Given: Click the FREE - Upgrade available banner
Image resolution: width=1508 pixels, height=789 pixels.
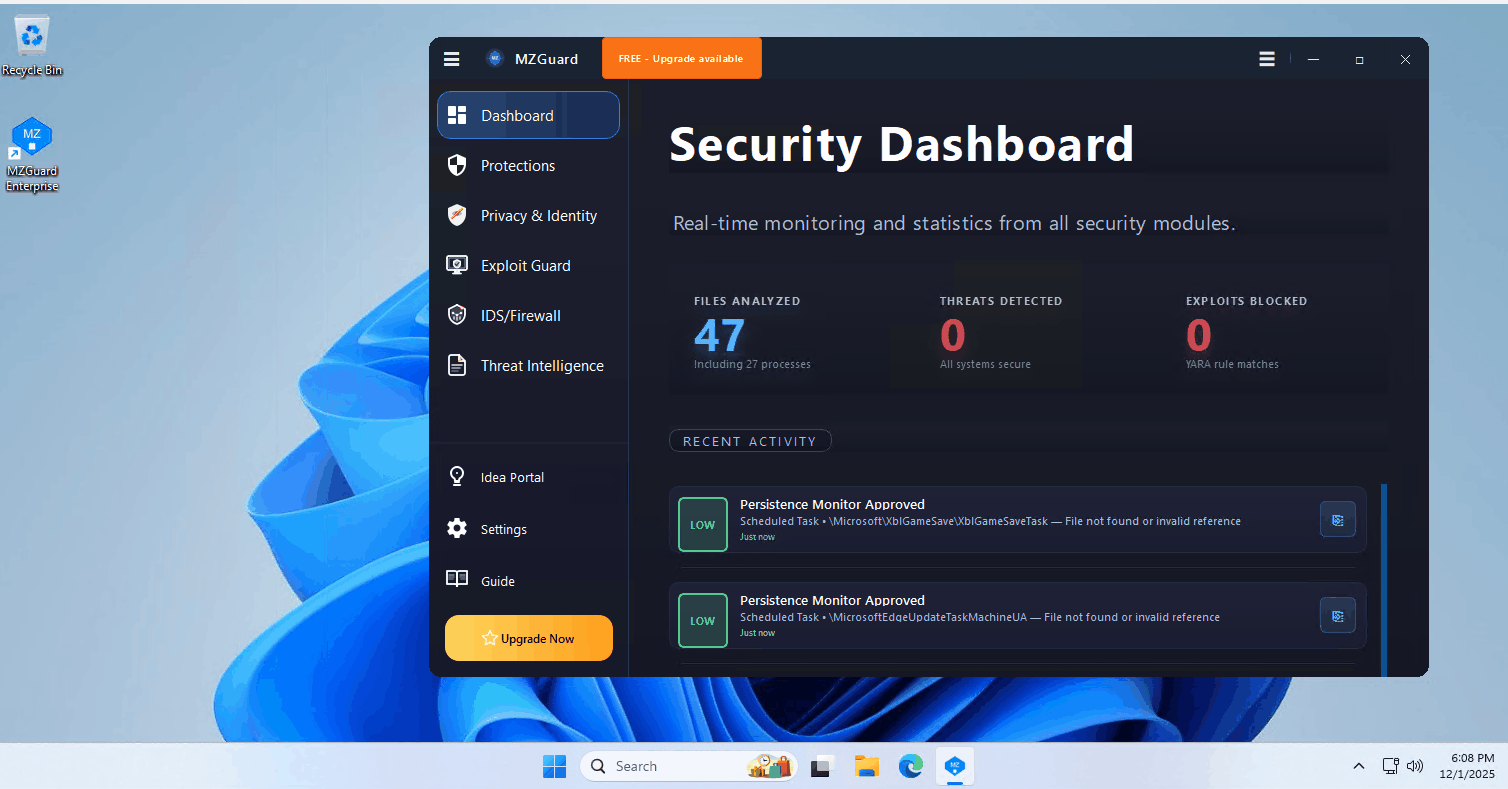Looking at the screenshot, I should point(681,58).
